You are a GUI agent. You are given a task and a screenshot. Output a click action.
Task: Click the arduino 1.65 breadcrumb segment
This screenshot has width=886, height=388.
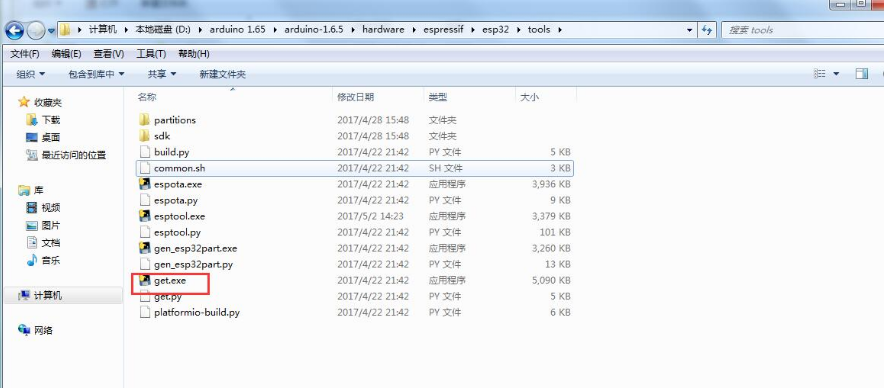(x=237, y=29)
